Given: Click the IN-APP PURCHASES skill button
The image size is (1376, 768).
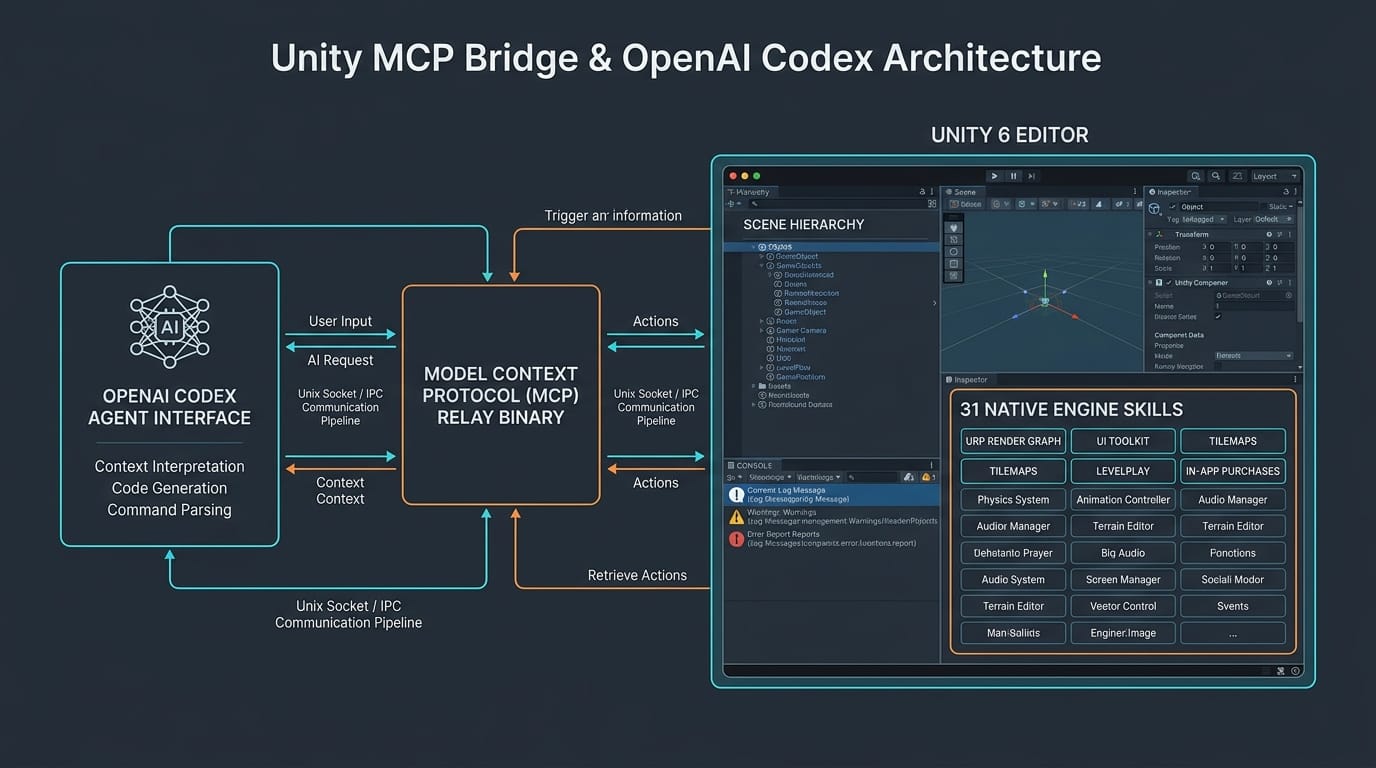Looking at the screenshot, I should [x=1232, y=471].
